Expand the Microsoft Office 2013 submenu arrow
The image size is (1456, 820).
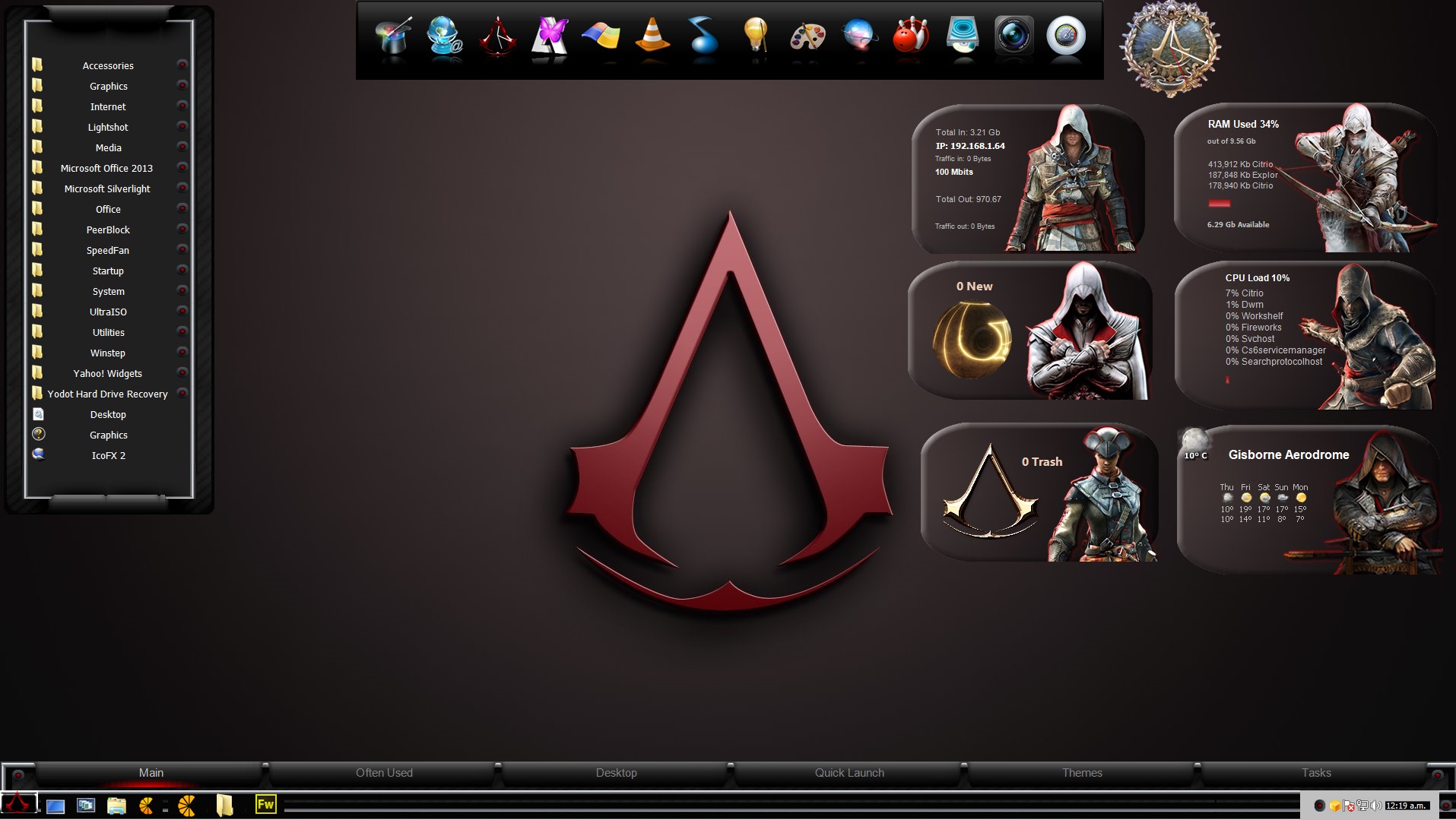pos(182,167)
